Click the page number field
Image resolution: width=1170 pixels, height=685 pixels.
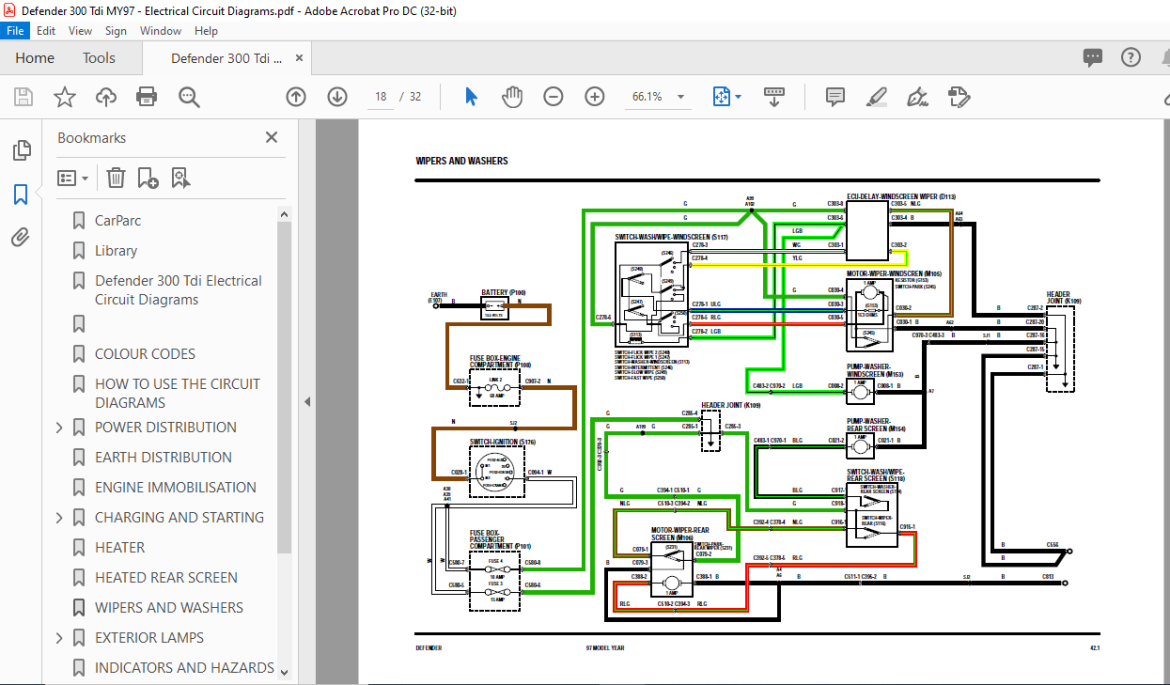pos(381,97)
